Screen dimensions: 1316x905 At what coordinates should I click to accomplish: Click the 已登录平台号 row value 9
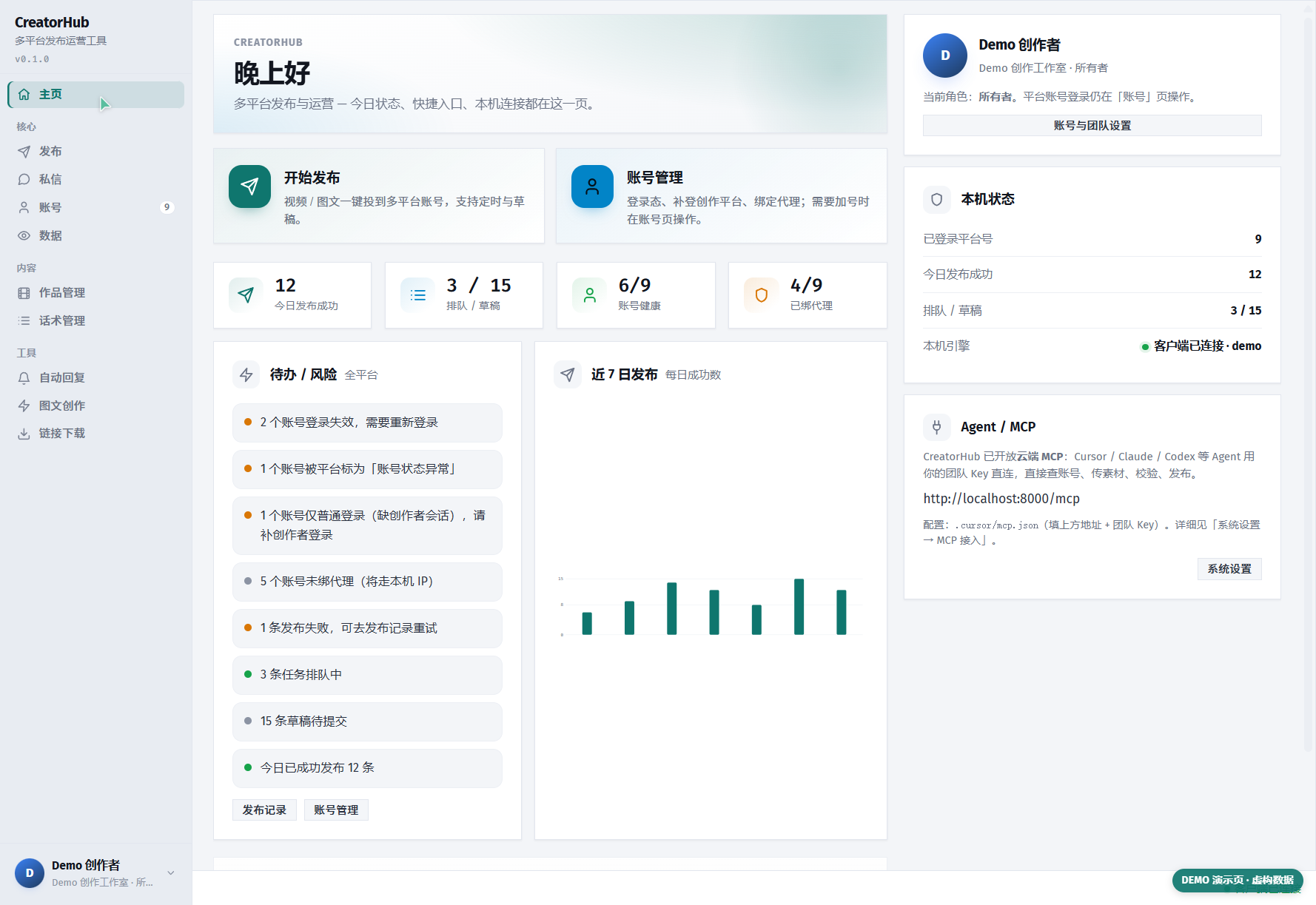(x=1258, y=239)
